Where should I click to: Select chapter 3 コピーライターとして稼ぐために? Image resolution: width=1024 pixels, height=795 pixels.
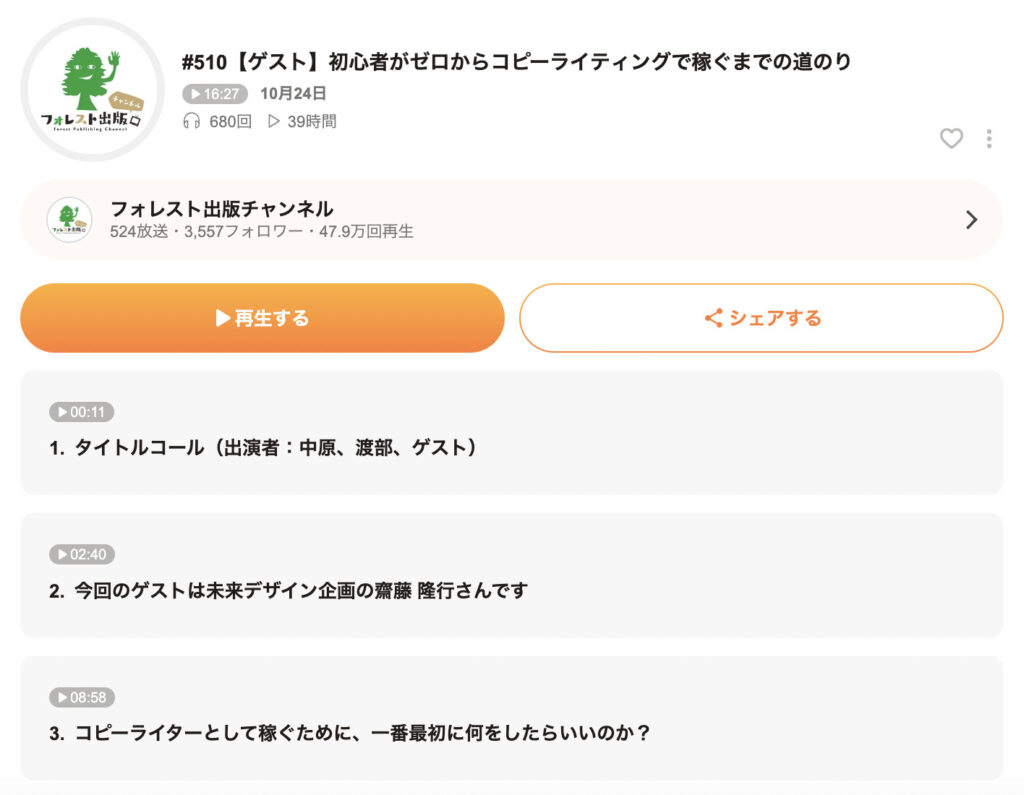point(511,718)
